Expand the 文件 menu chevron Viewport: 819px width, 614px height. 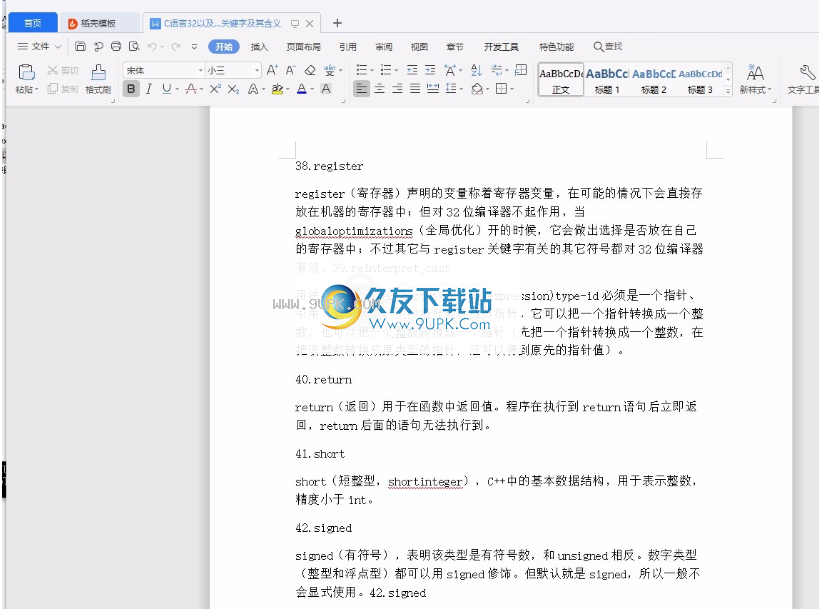tap(58, 46)
